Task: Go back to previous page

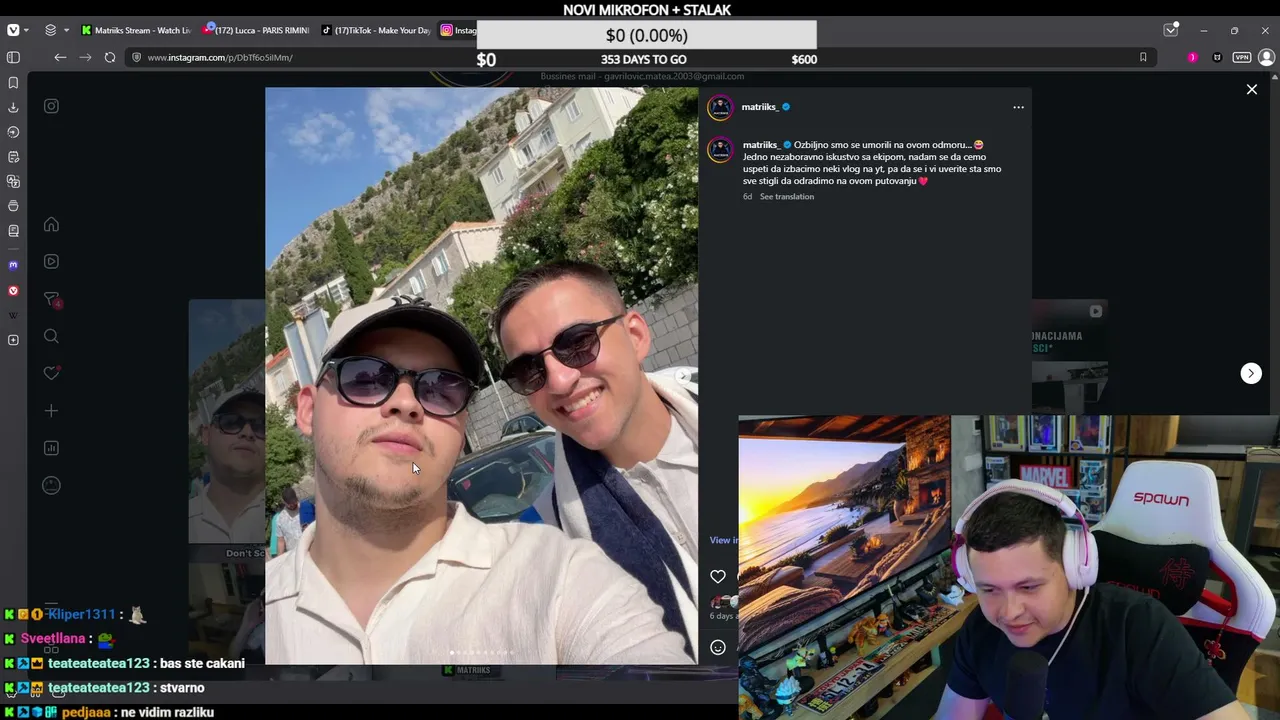Action: (x=60, y=57)
